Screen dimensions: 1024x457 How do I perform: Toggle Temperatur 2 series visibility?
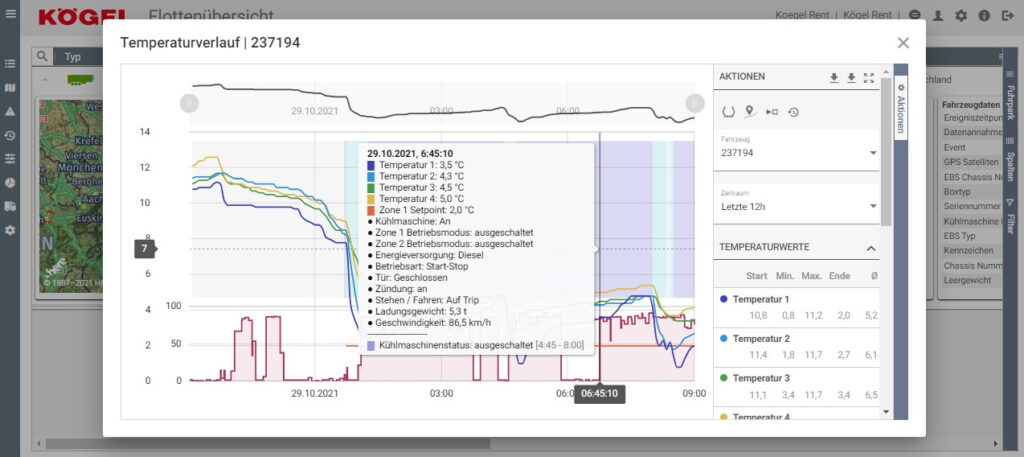coord(760,339)
